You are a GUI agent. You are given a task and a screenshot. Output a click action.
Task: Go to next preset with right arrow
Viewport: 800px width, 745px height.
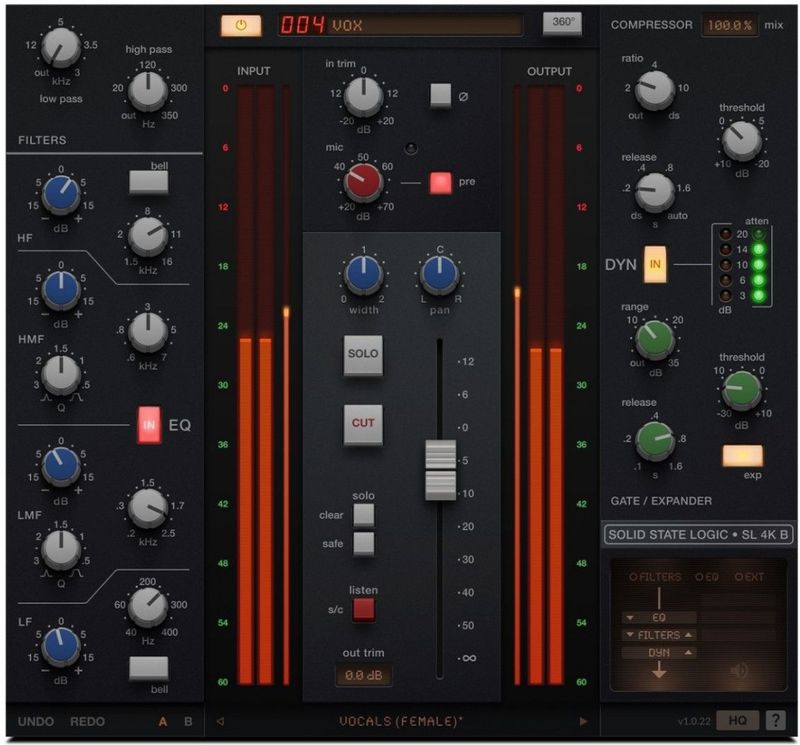[583, 721]
